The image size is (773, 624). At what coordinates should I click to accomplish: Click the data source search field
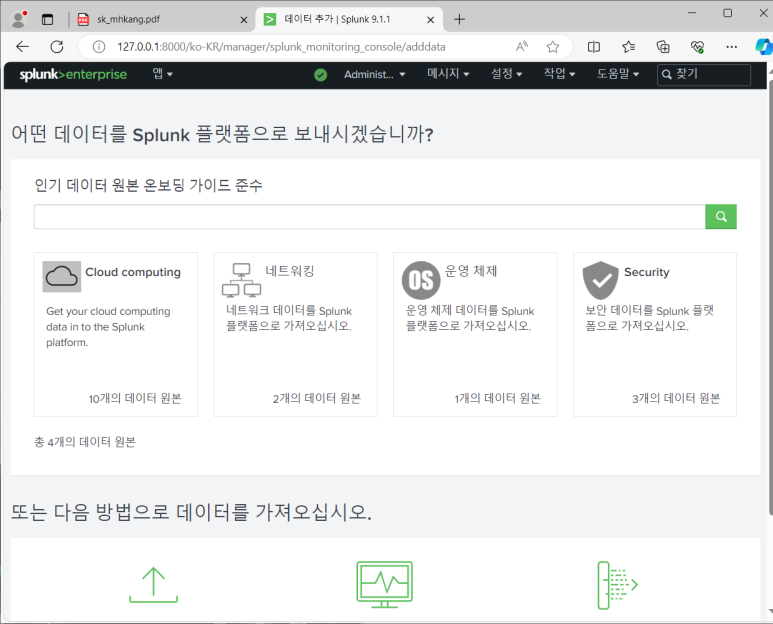point(369,216)
